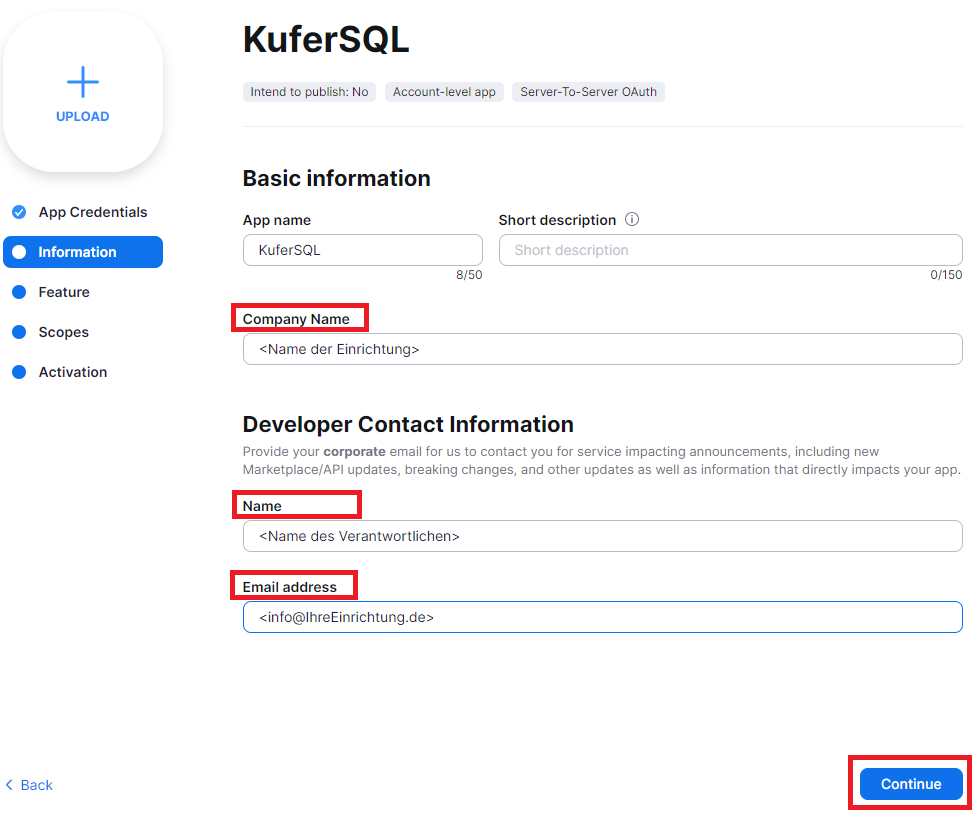Click the Scopes step bullet dot
This screenshot has height=815, width=977.
coord(19,332)
